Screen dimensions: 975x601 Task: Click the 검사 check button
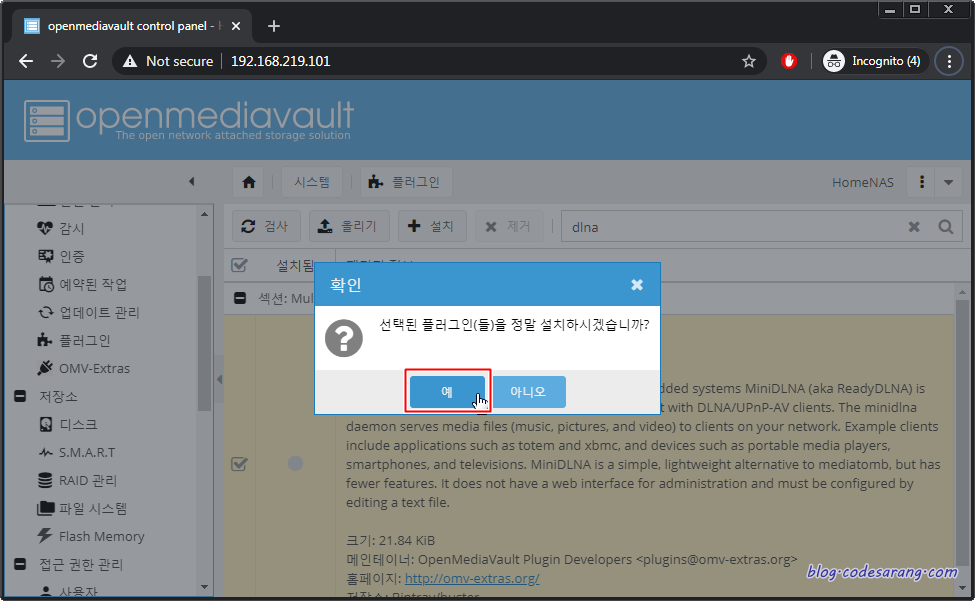point(266,226)
